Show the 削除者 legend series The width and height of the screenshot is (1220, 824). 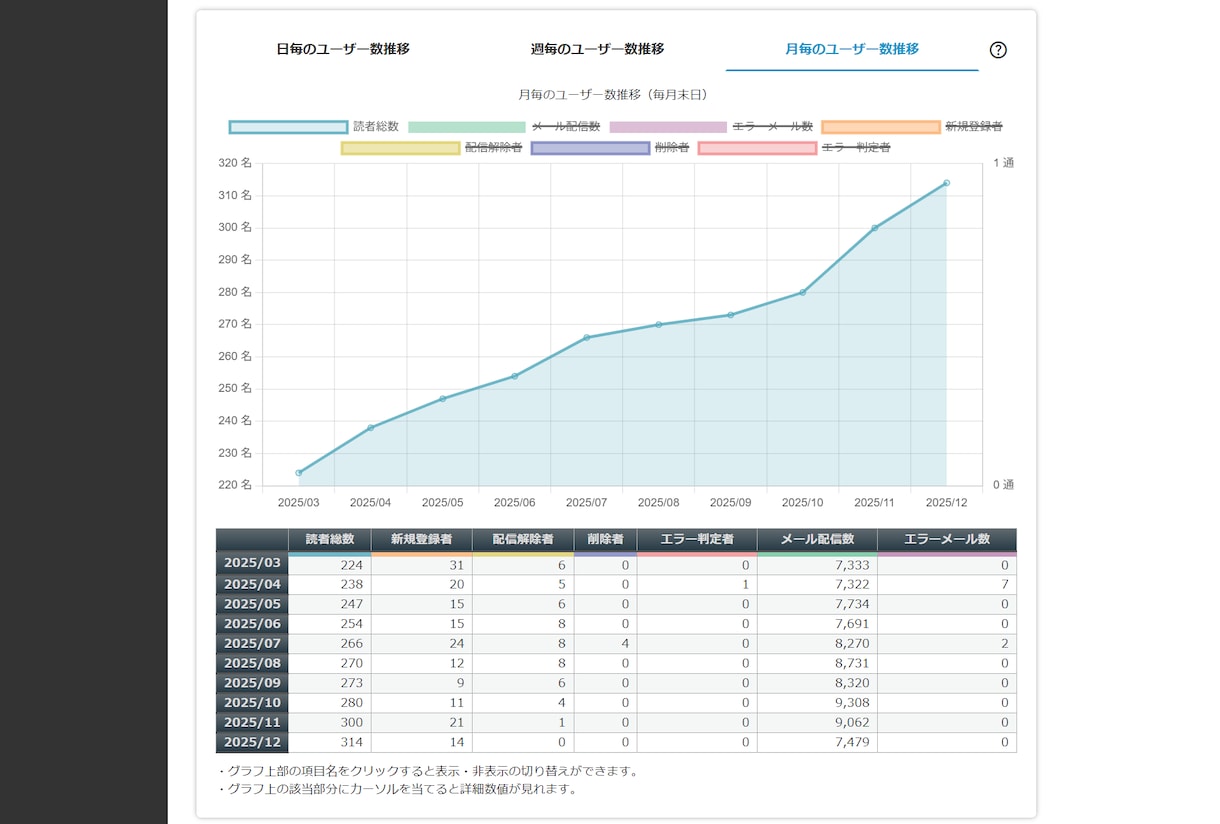click(x=610, y=148)
